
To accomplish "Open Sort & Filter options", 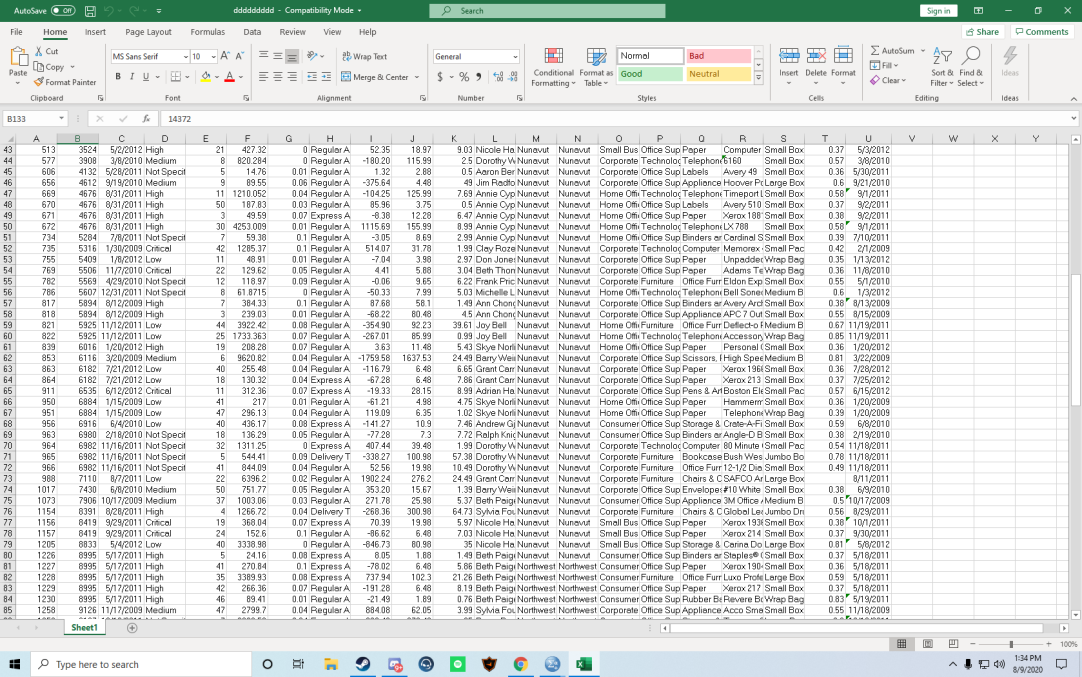I will coord(941,66).
